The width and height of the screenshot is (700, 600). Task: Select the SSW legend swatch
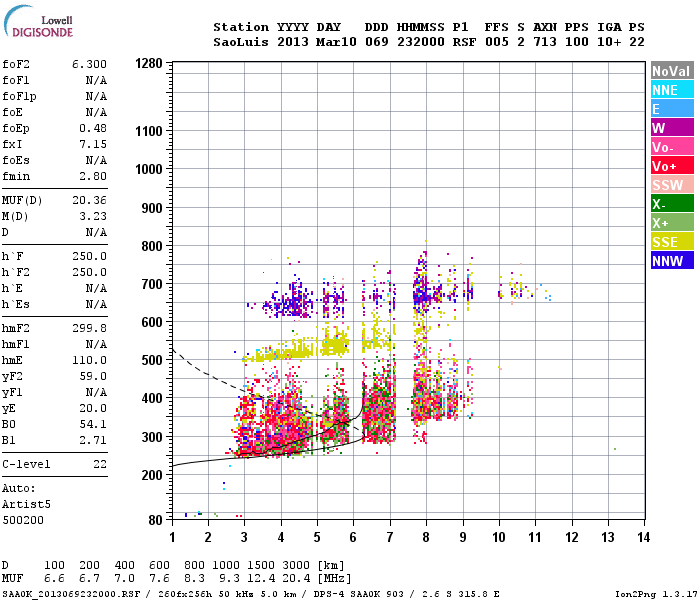pyautogui.click(x=672, y=185)
